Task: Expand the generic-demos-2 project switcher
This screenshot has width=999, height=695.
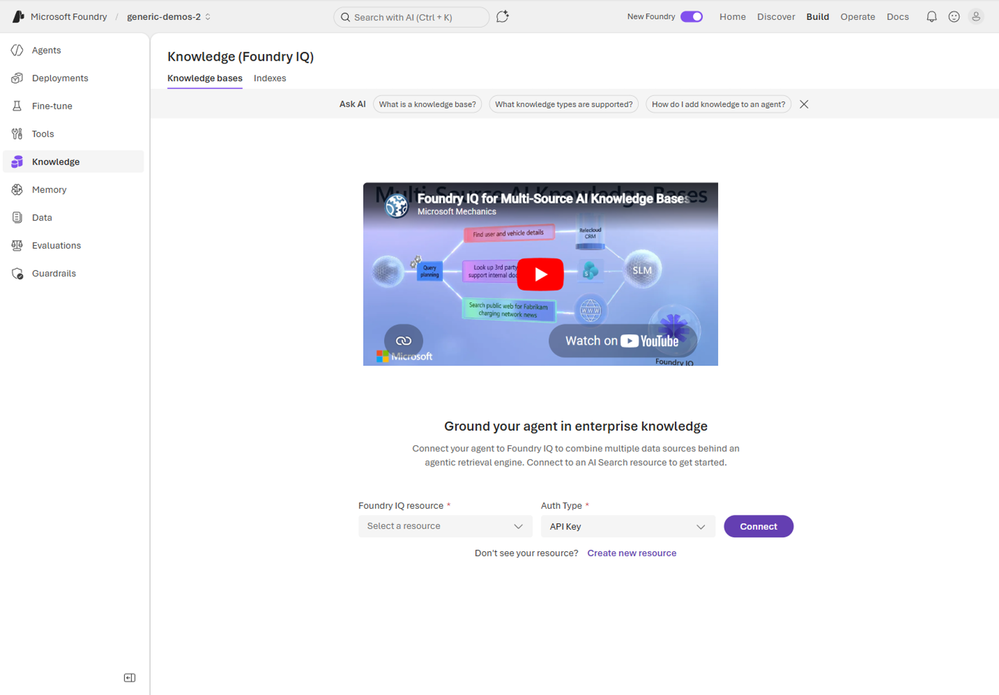Action: point(168,17)
